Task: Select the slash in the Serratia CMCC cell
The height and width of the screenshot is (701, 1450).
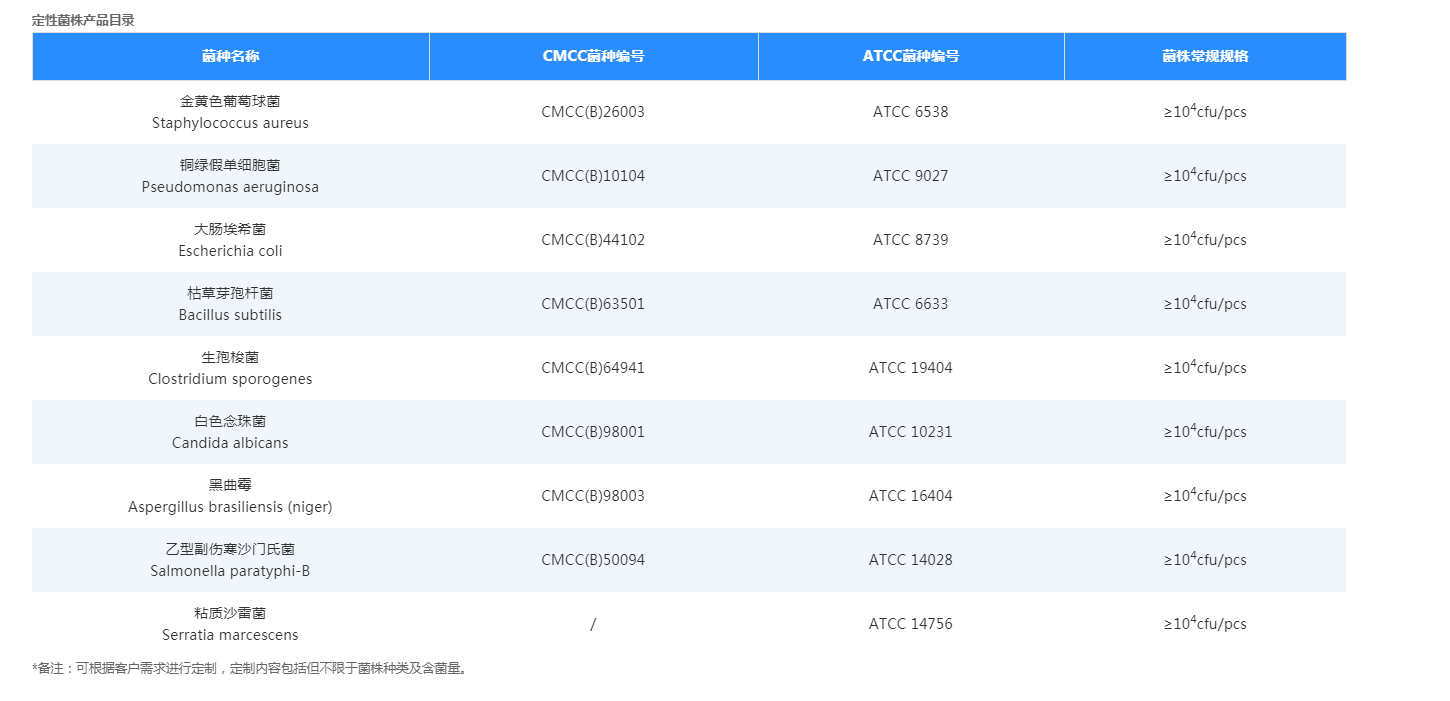Action: point(593,624)
